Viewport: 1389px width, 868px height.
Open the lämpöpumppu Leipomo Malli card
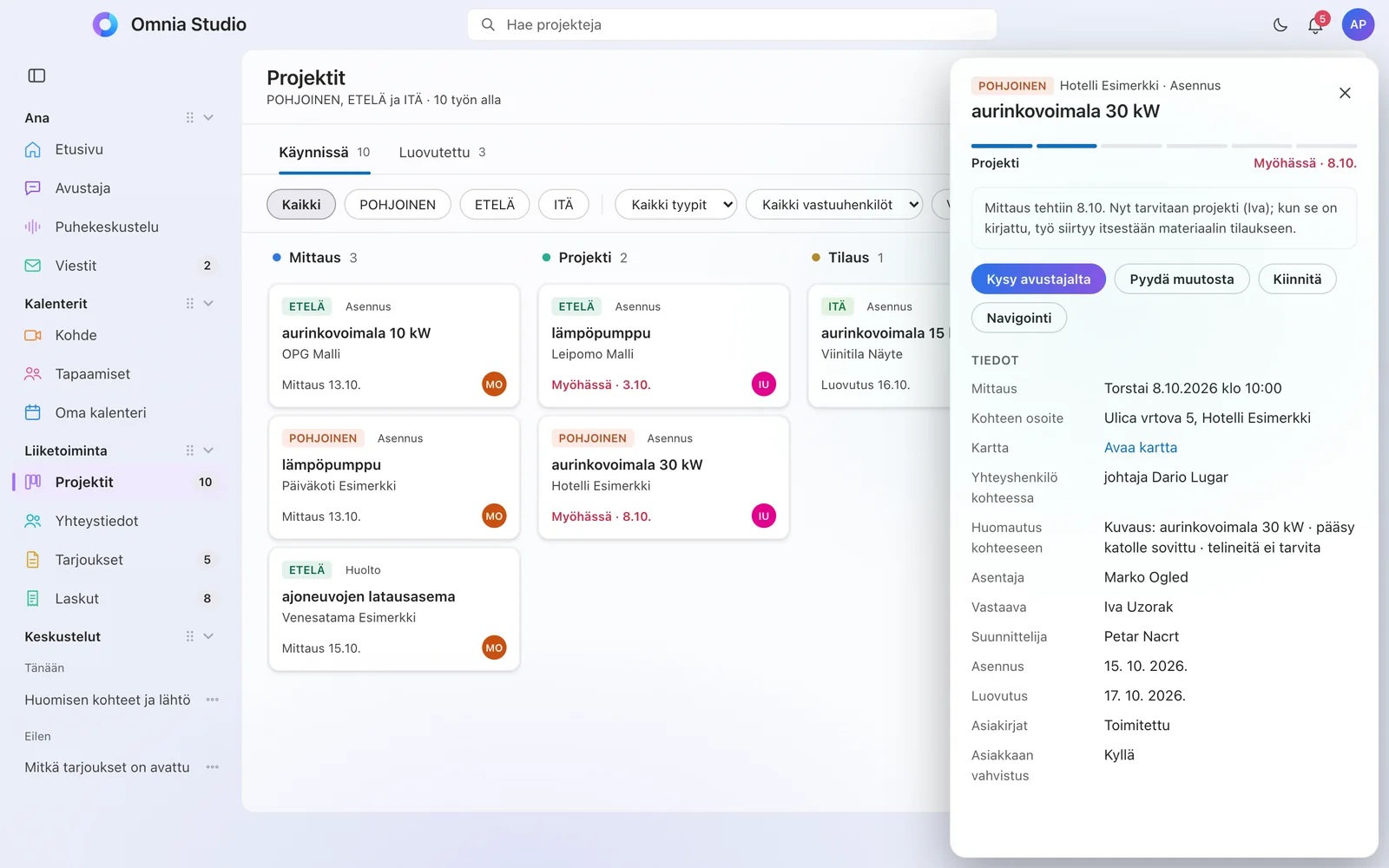point(663,345)
